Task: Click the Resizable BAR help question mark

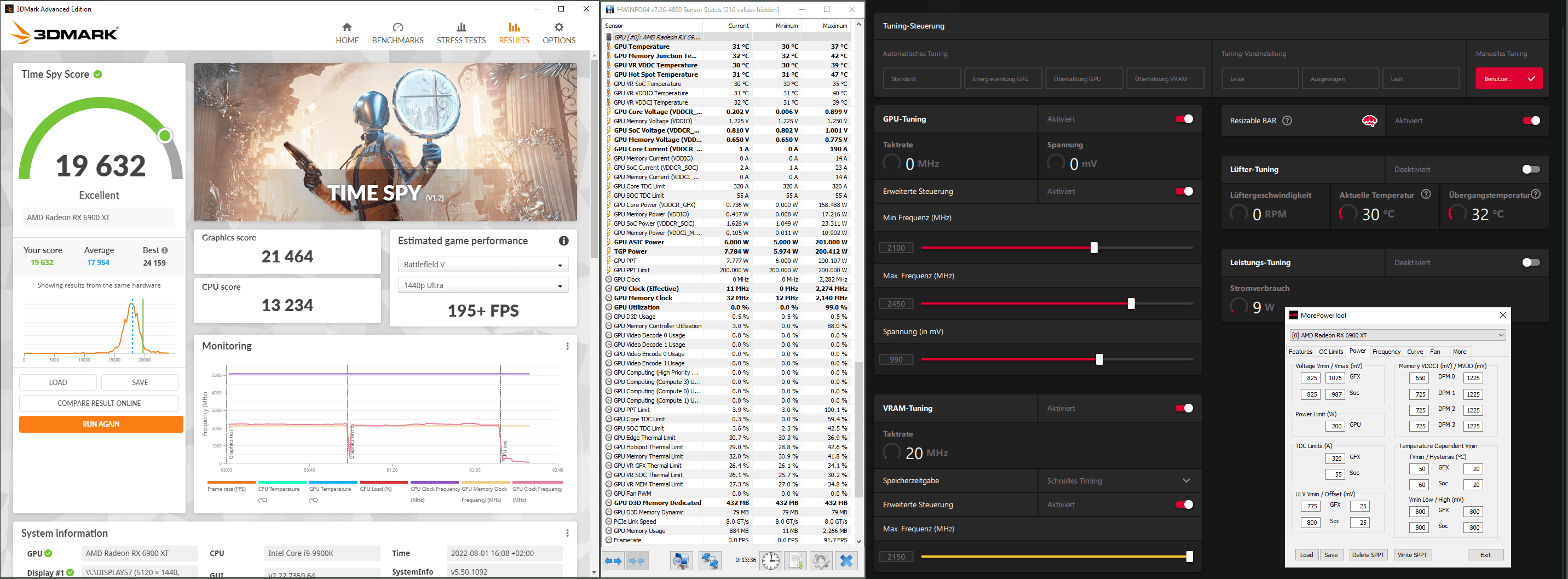Action: tap(1287, 121)
